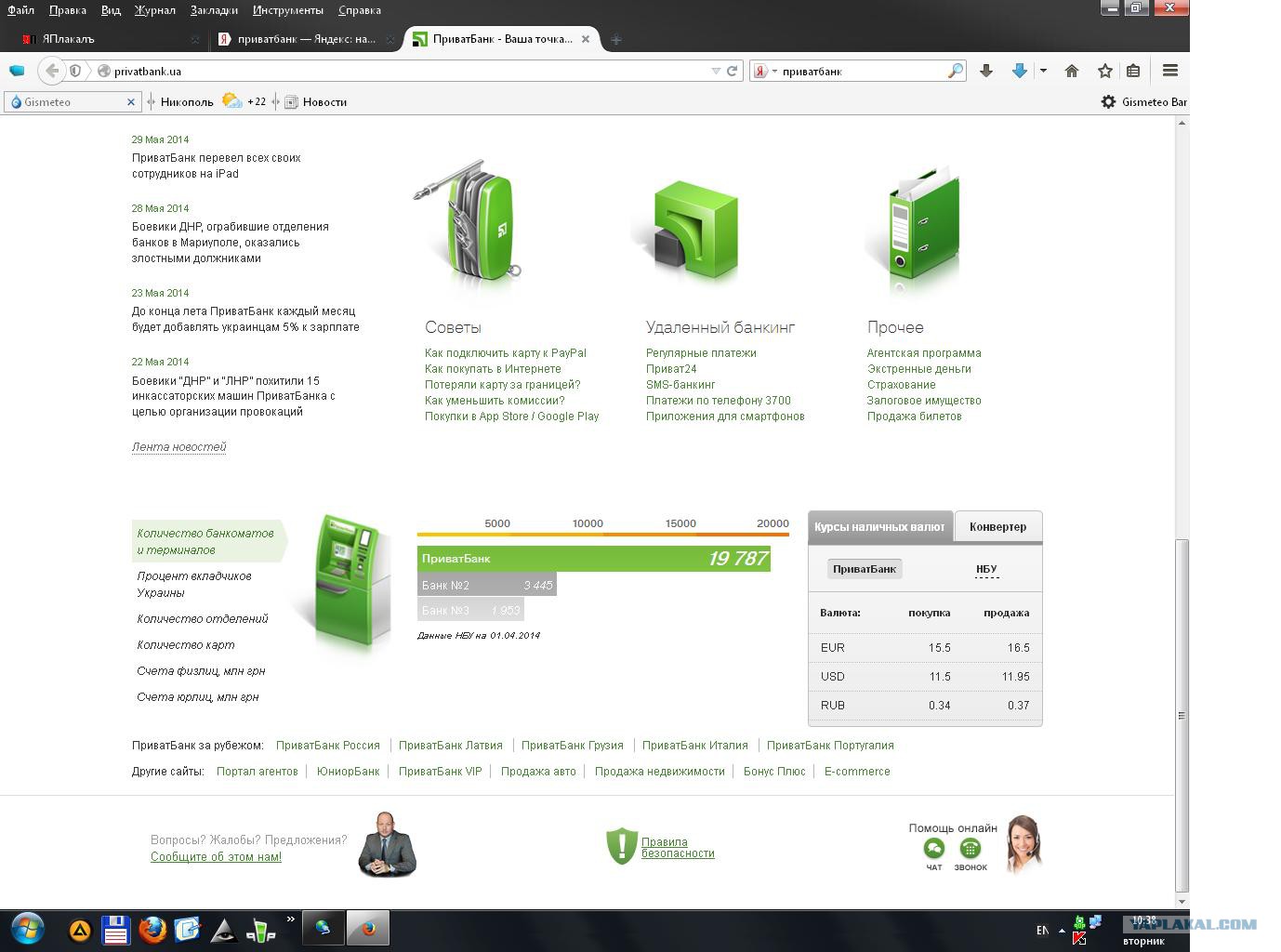Visit ПриватБанк Россия site
1281x952 pixels.
pos(328,745)
